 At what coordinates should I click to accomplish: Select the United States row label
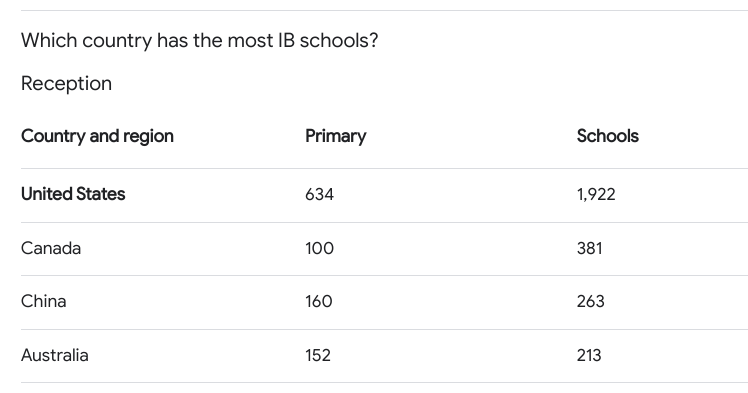point(73,194)
